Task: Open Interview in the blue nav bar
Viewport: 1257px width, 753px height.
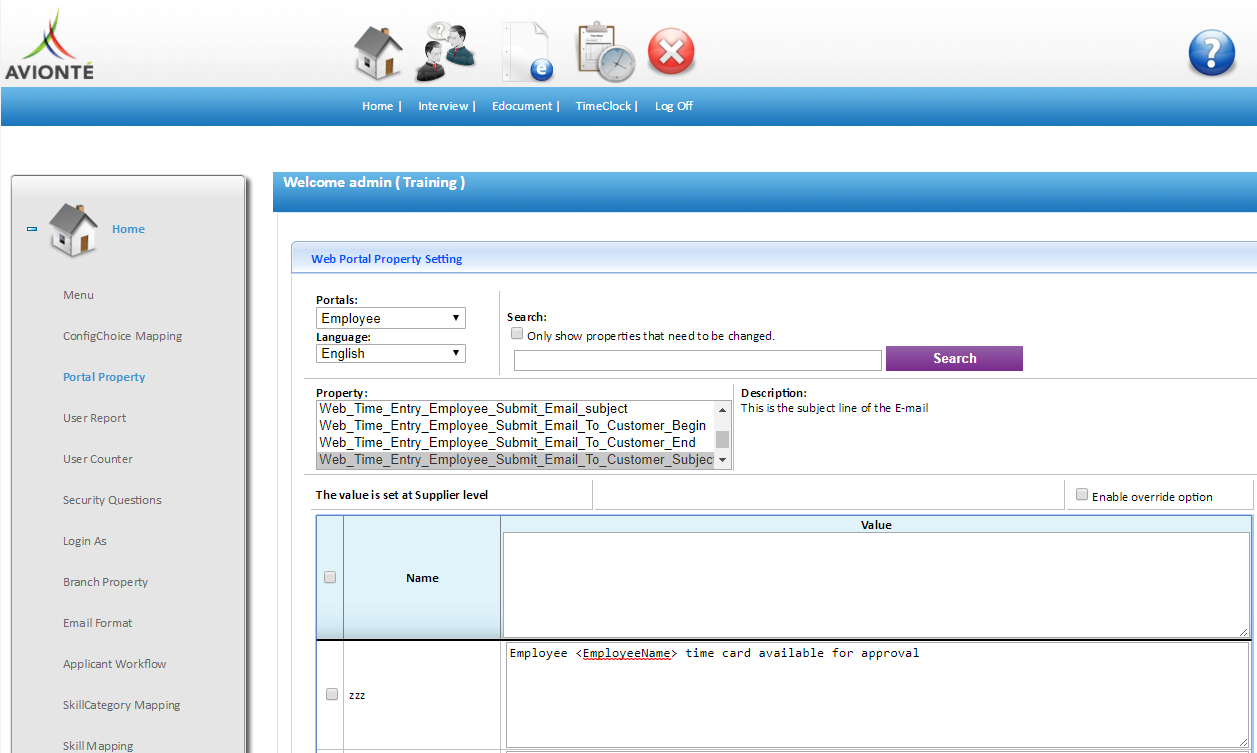Action: [x=443, y=106]
